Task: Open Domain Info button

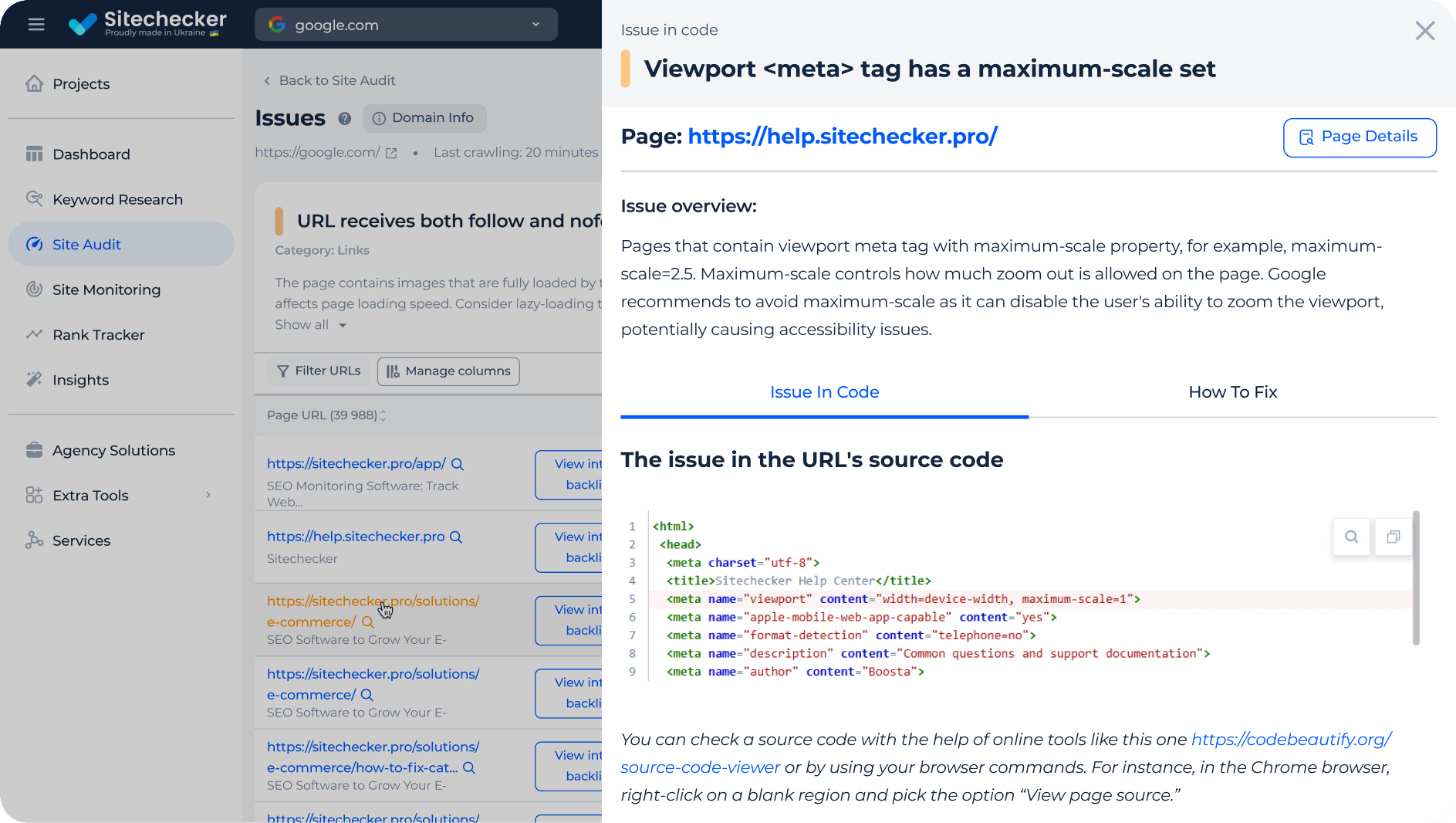Action: click(x=424, y=118)
